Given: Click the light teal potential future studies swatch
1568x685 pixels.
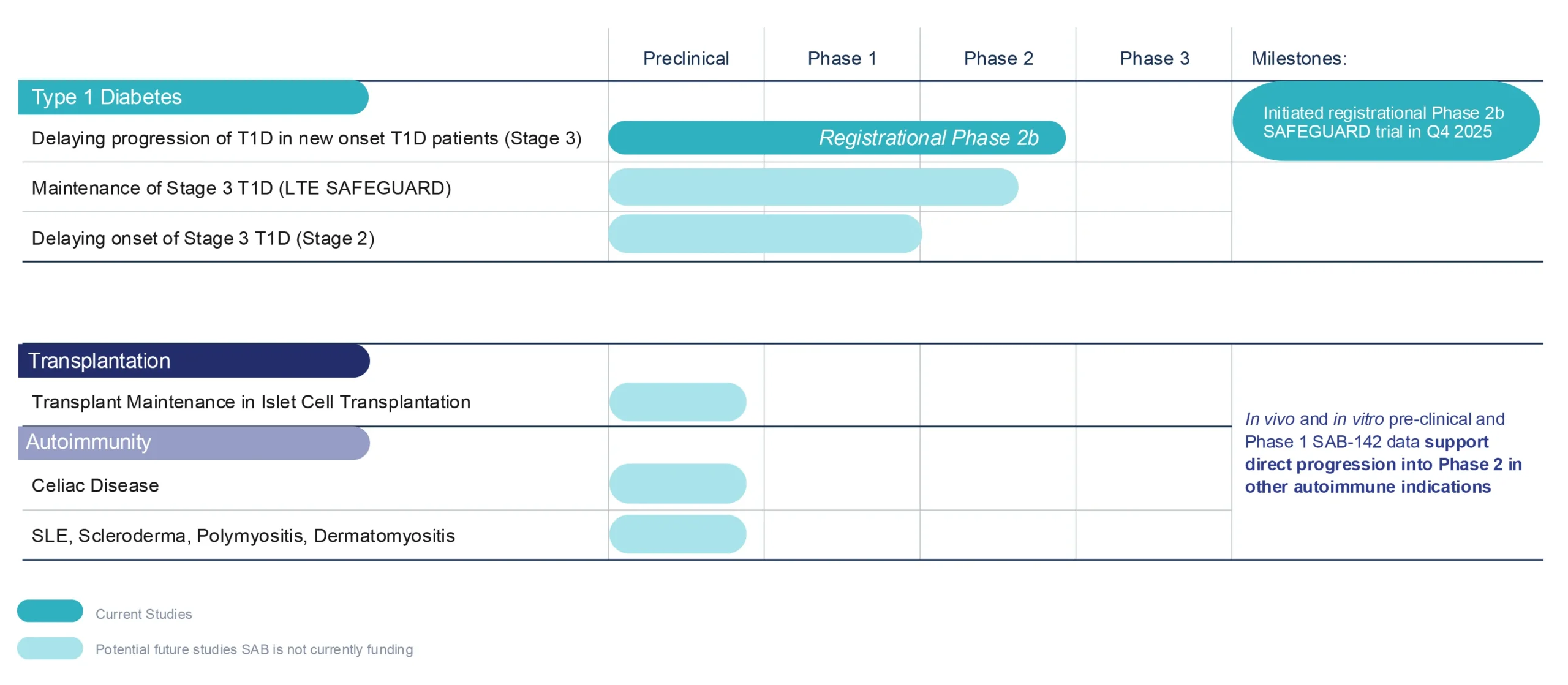Looking at the screenshot, I should tap(50, 648).
